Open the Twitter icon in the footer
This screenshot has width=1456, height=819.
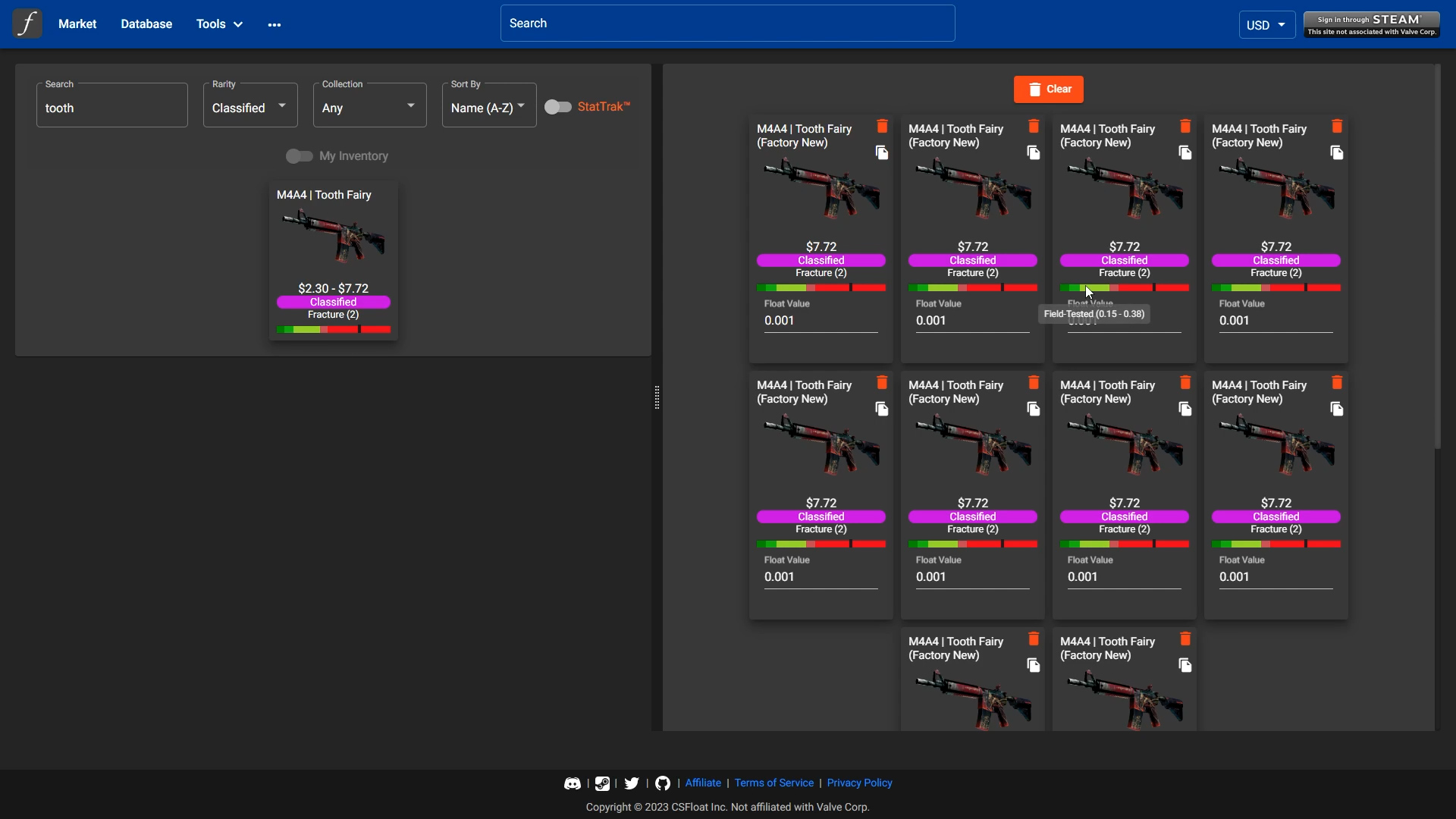coord(632,783)
